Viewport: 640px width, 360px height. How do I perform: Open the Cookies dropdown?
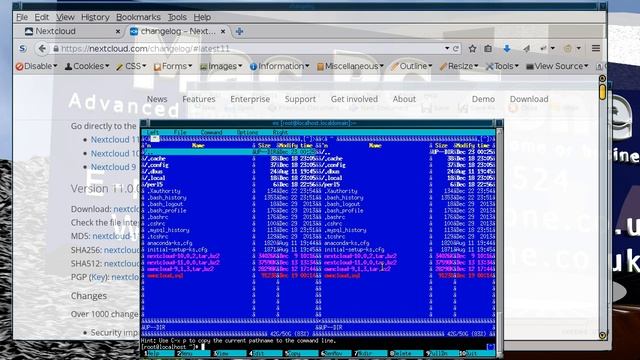click(x=87, y=66)
